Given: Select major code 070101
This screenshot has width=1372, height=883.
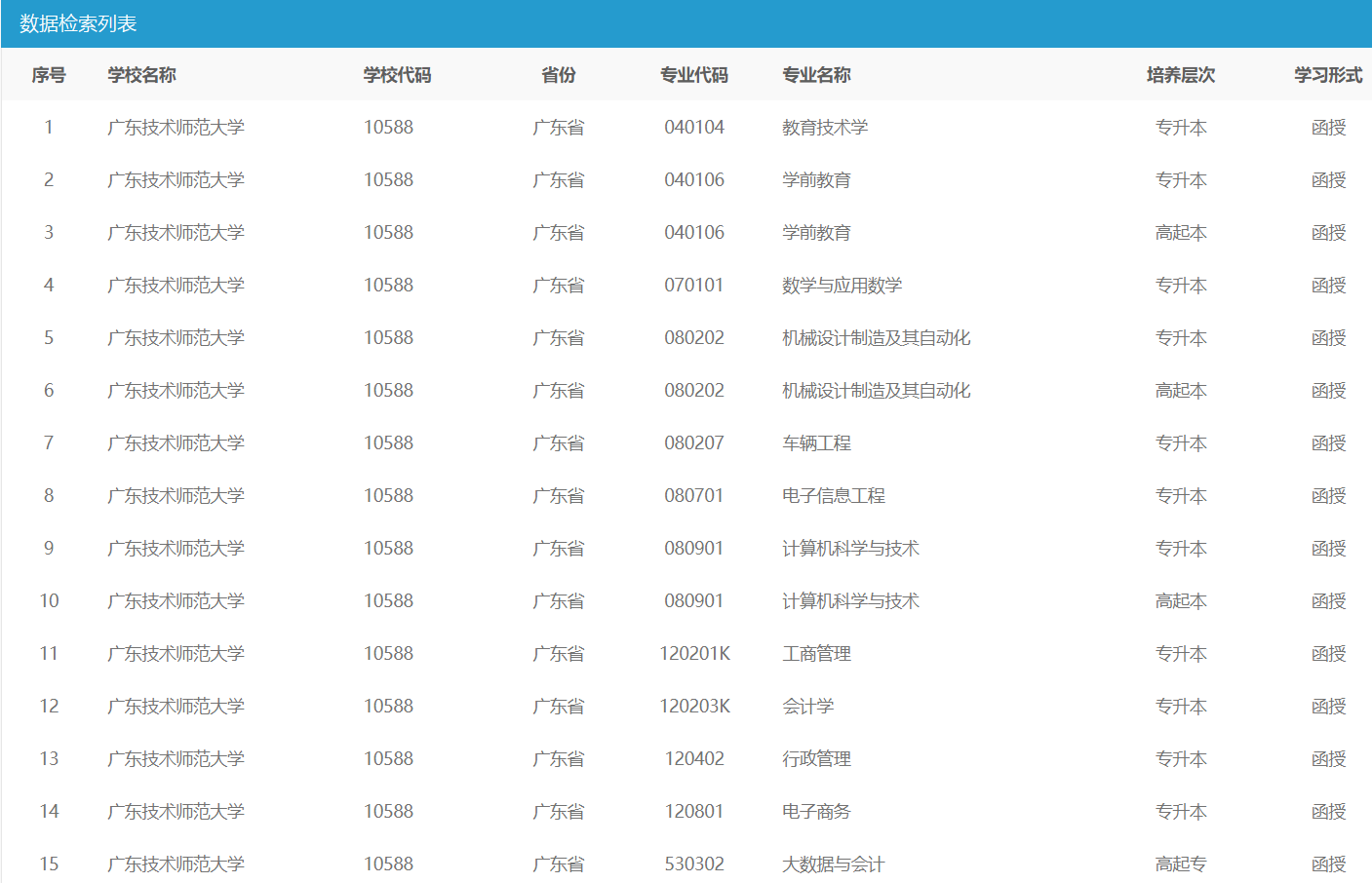Looking at the screenshot, I should click(x=694, y=286).
